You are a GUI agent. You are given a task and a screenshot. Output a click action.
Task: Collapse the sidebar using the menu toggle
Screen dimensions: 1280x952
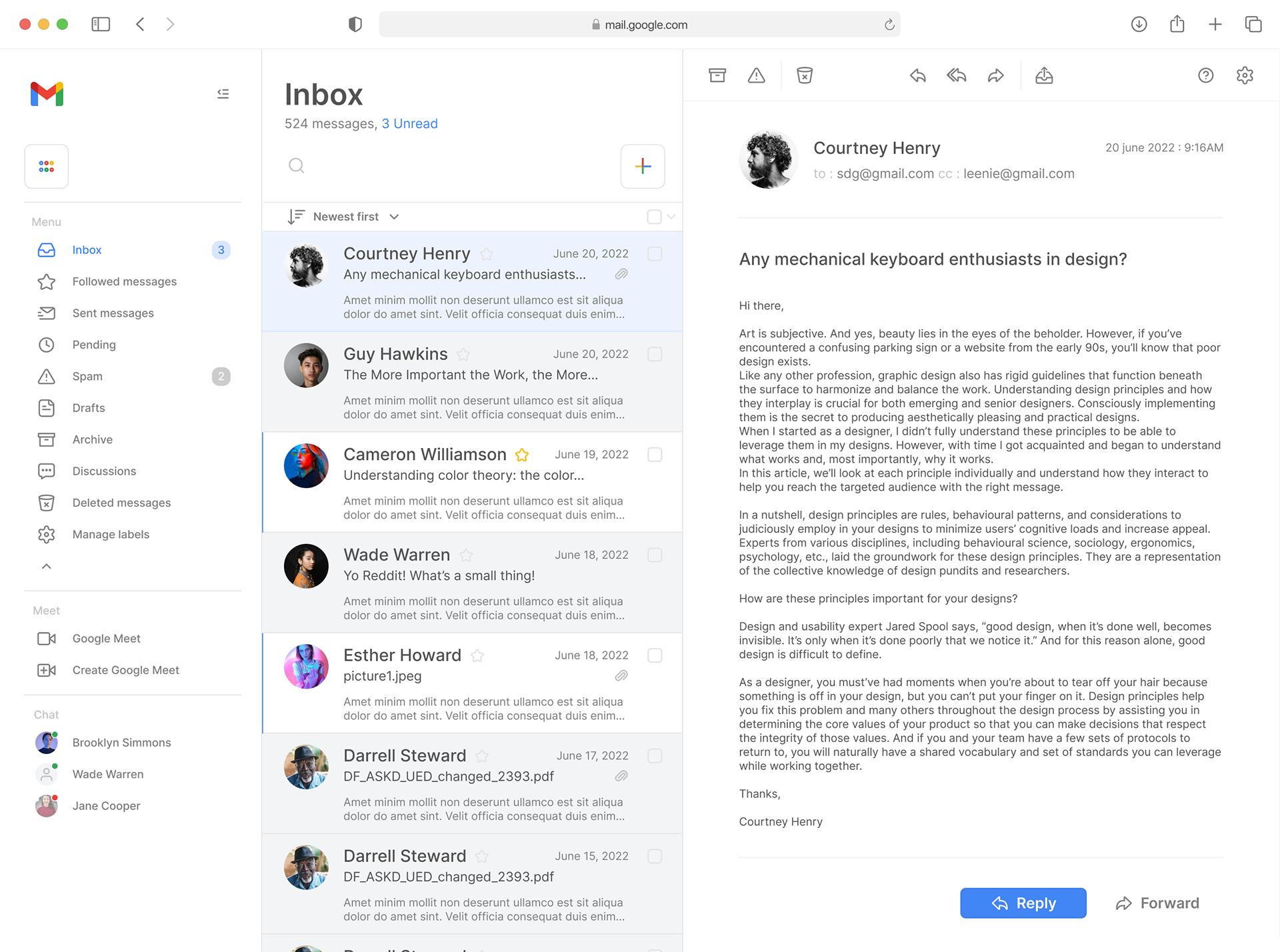223,94
